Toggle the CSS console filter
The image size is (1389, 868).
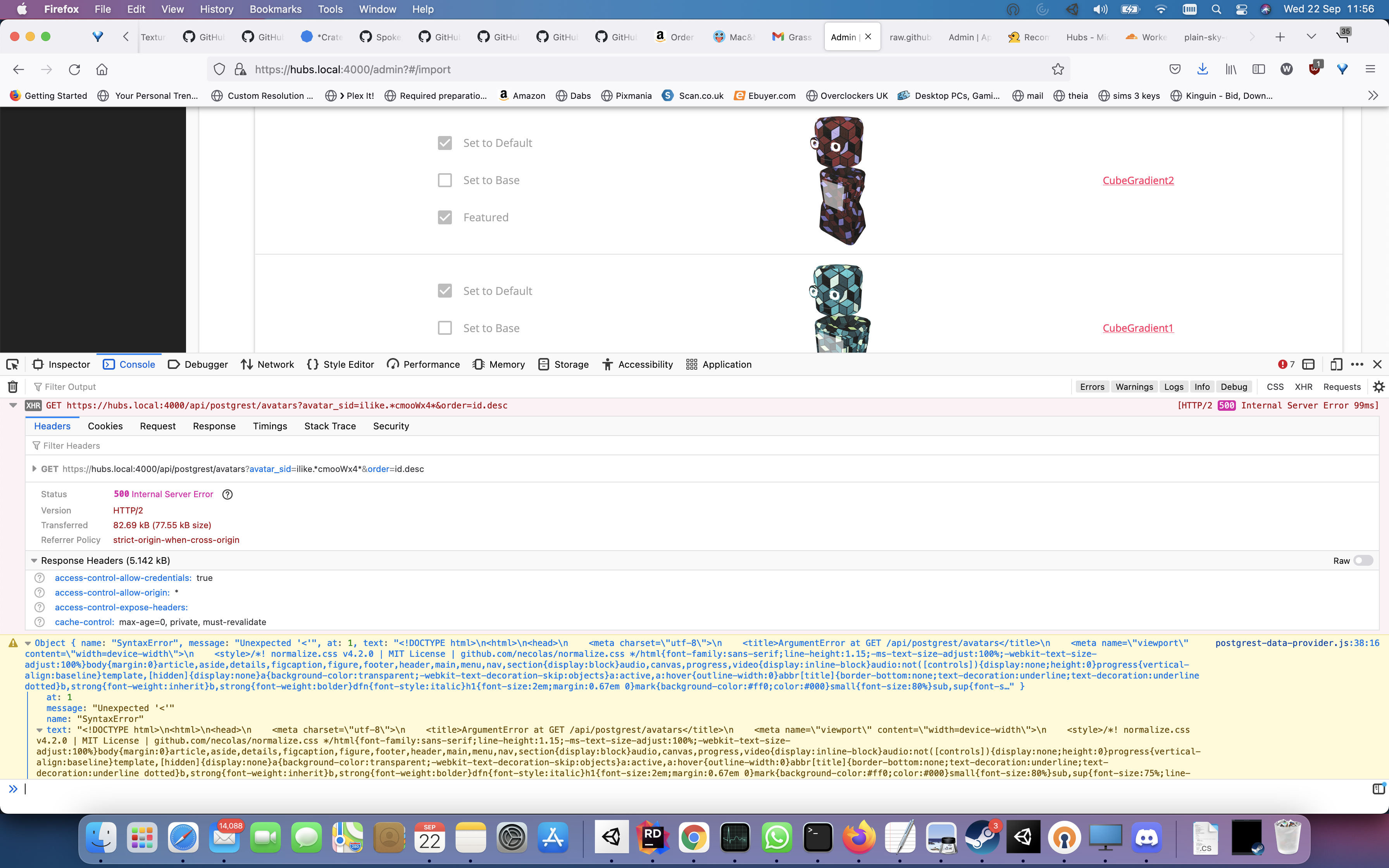click(x=1275, y=387)
